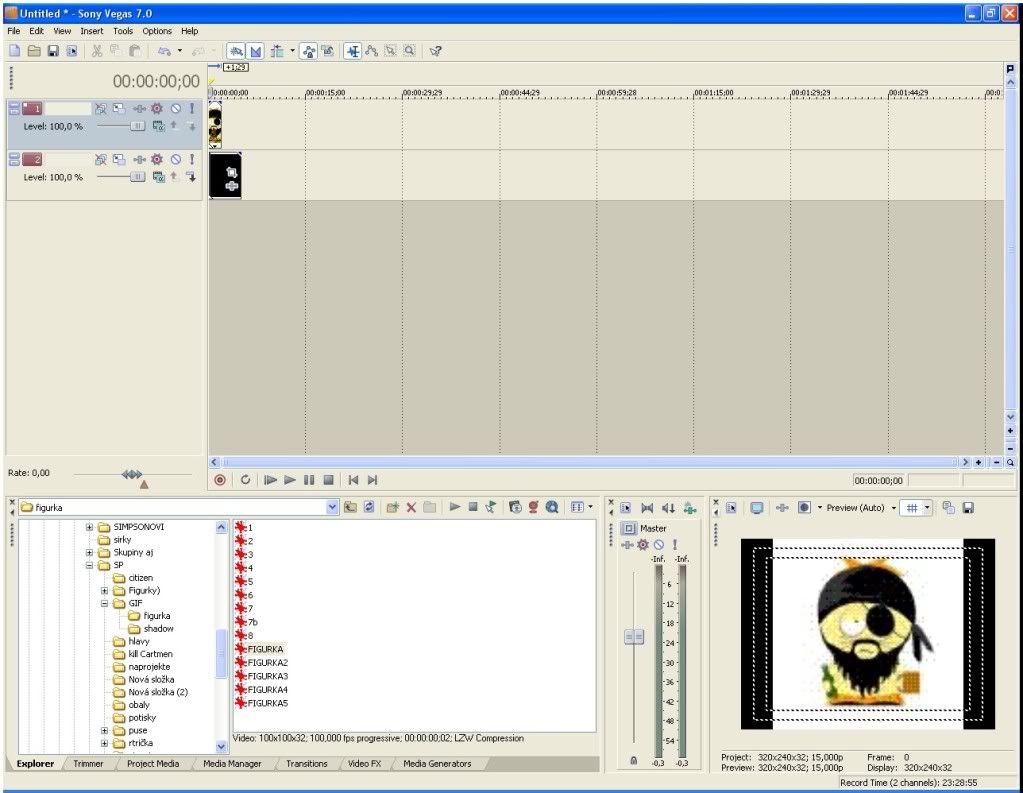This screenshot has height=793, width=1023.
Task: Open the Insert menu
Action: click(92, 31)
